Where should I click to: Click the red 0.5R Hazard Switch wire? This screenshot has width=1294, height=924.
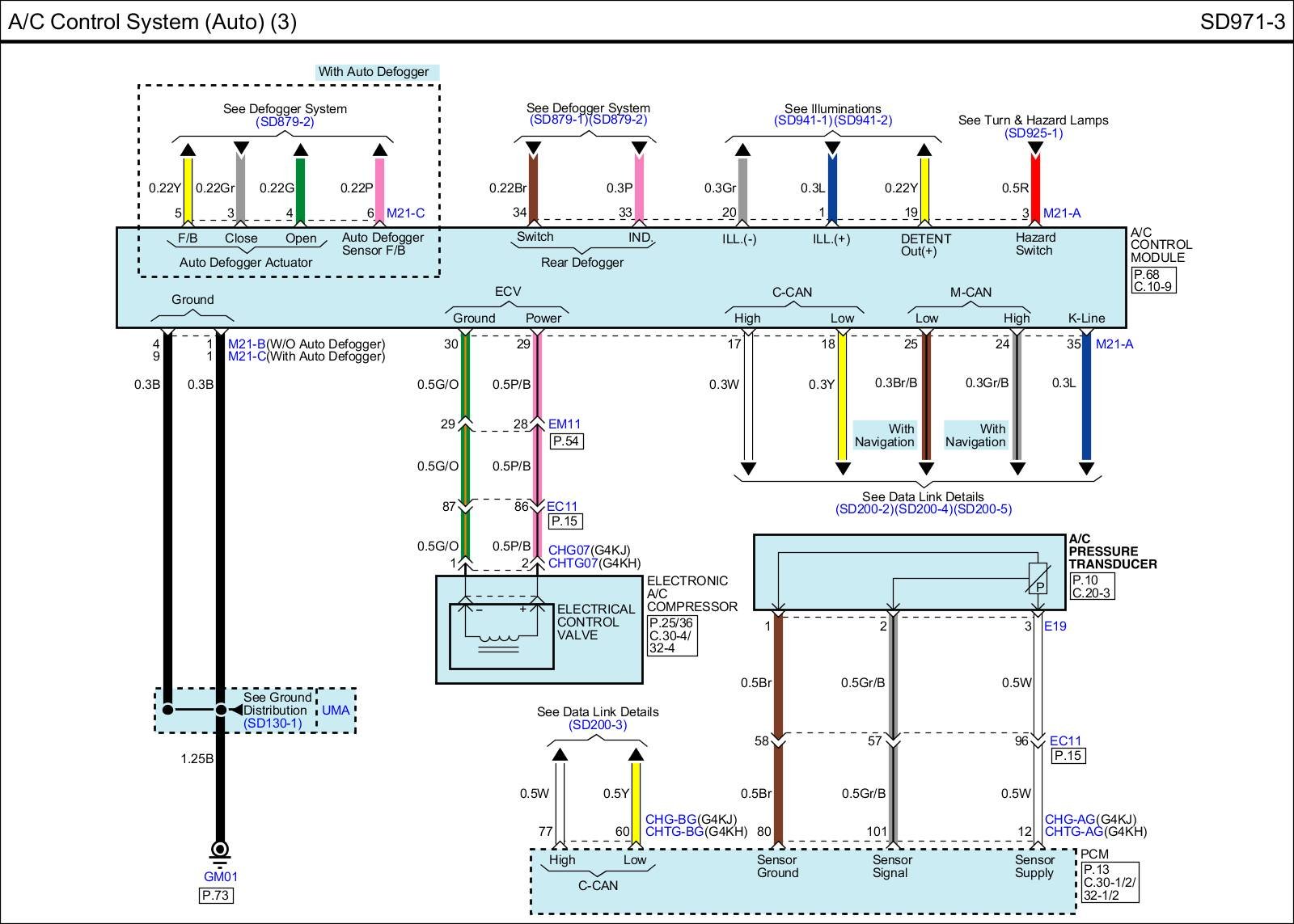tap(1035, 188)
